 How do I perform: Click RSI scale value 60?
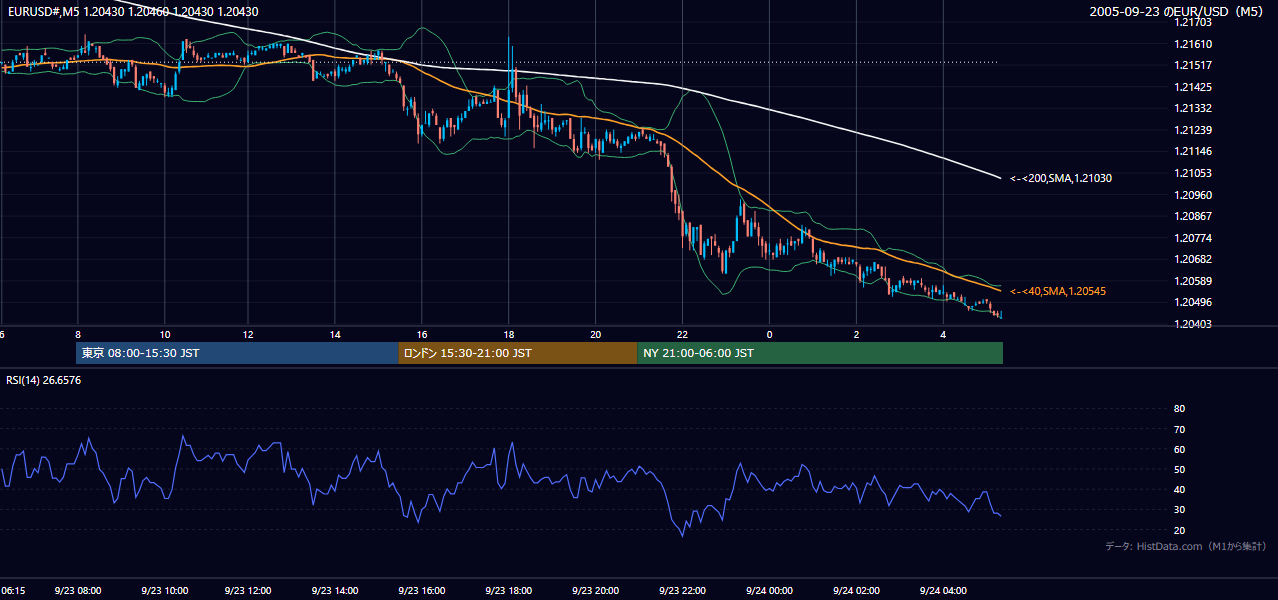(1179, 449)
